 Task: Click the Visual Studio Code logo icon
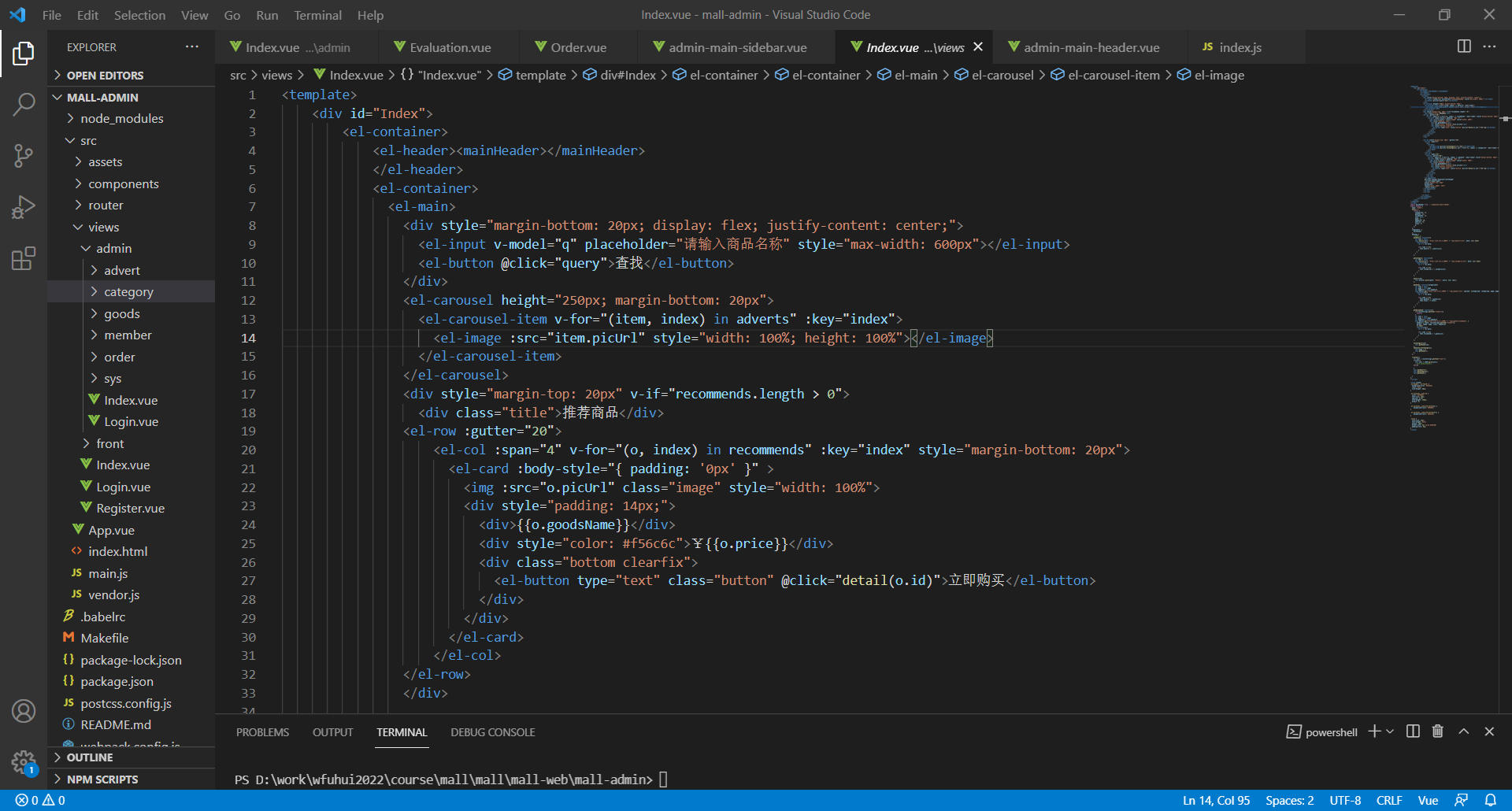pyautogui.click(x=17, y=15)
